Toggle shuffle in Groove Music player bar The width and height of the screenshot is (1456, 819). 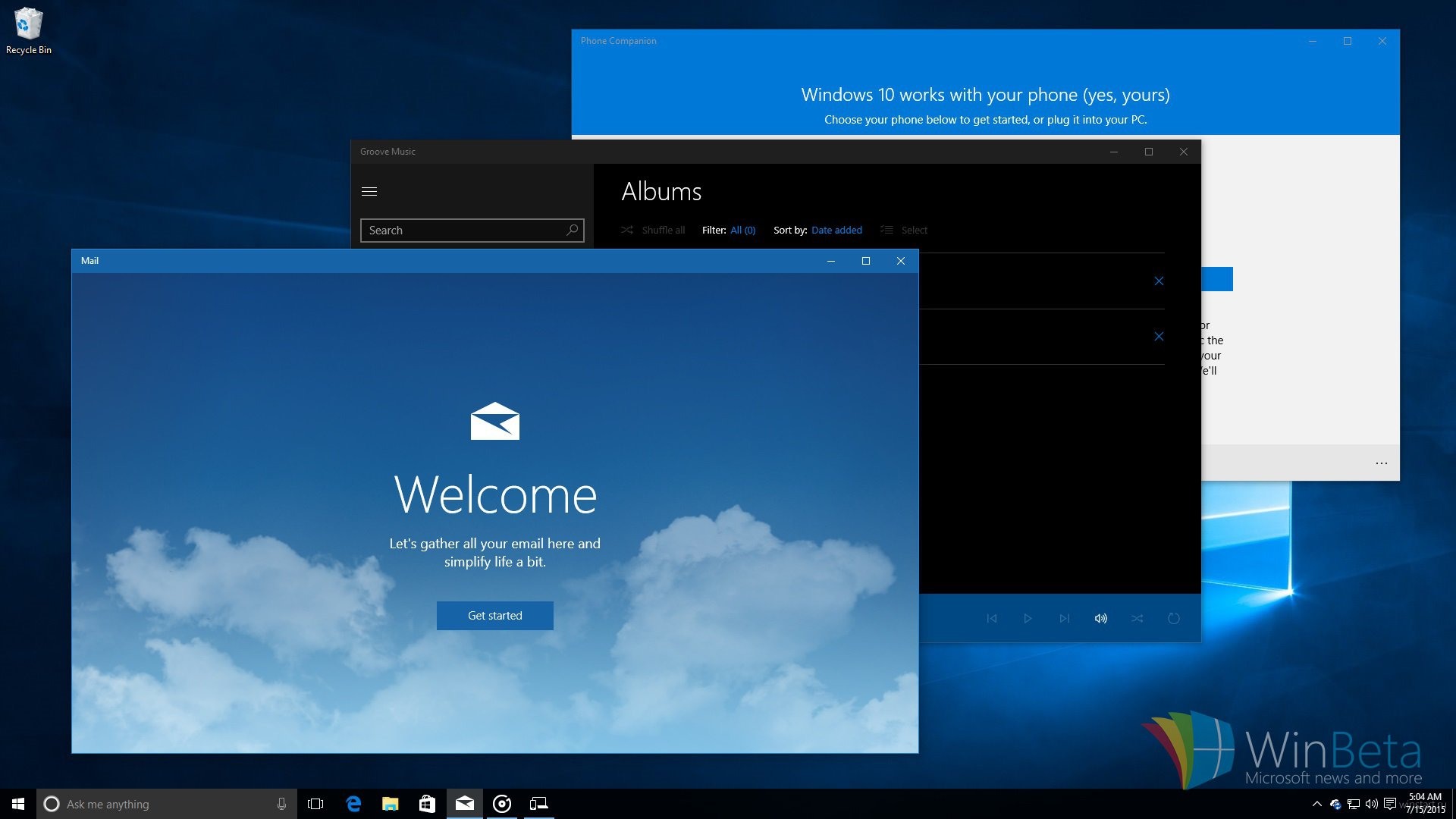coord(1137,618)
